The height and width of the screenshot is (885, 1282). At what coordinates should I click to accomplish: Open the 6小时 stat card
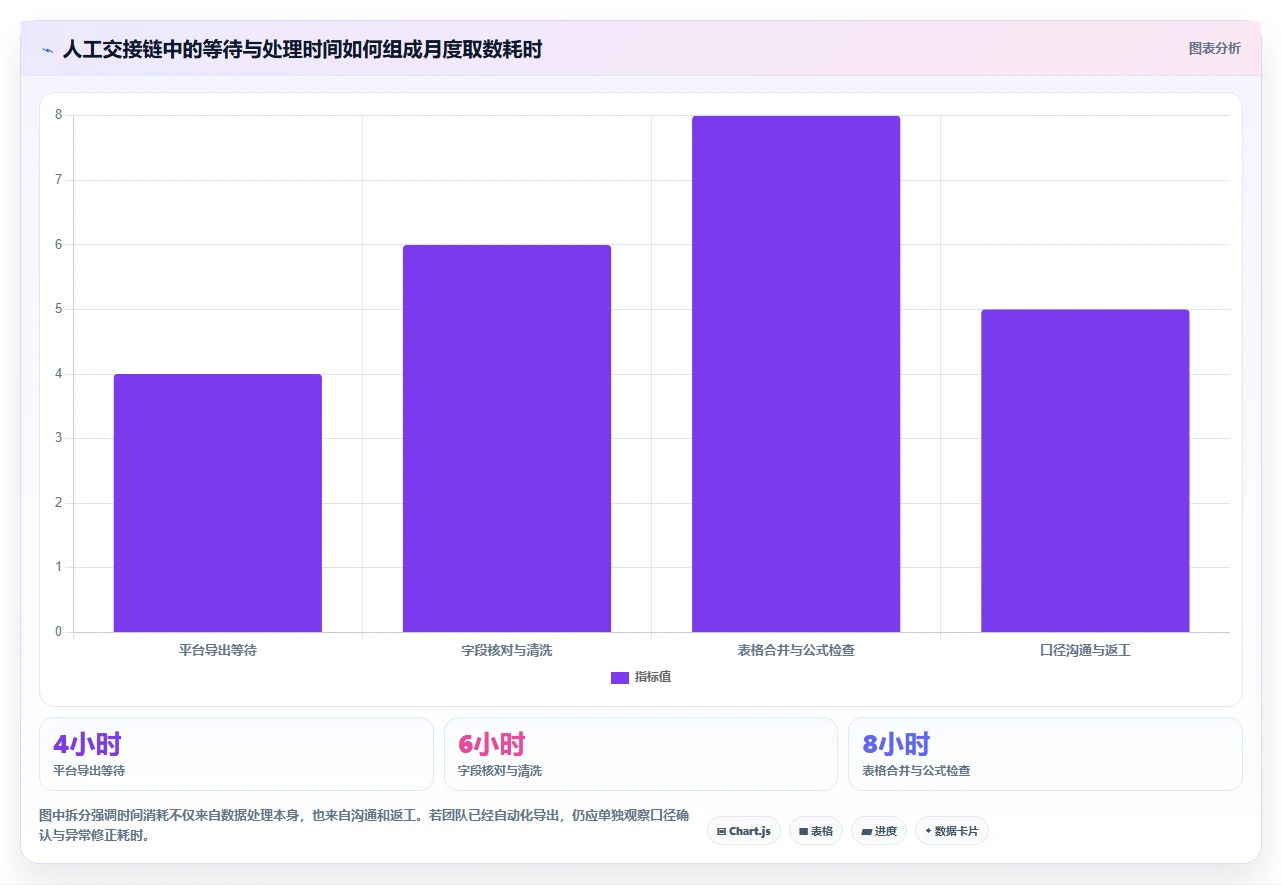[641, 754]
